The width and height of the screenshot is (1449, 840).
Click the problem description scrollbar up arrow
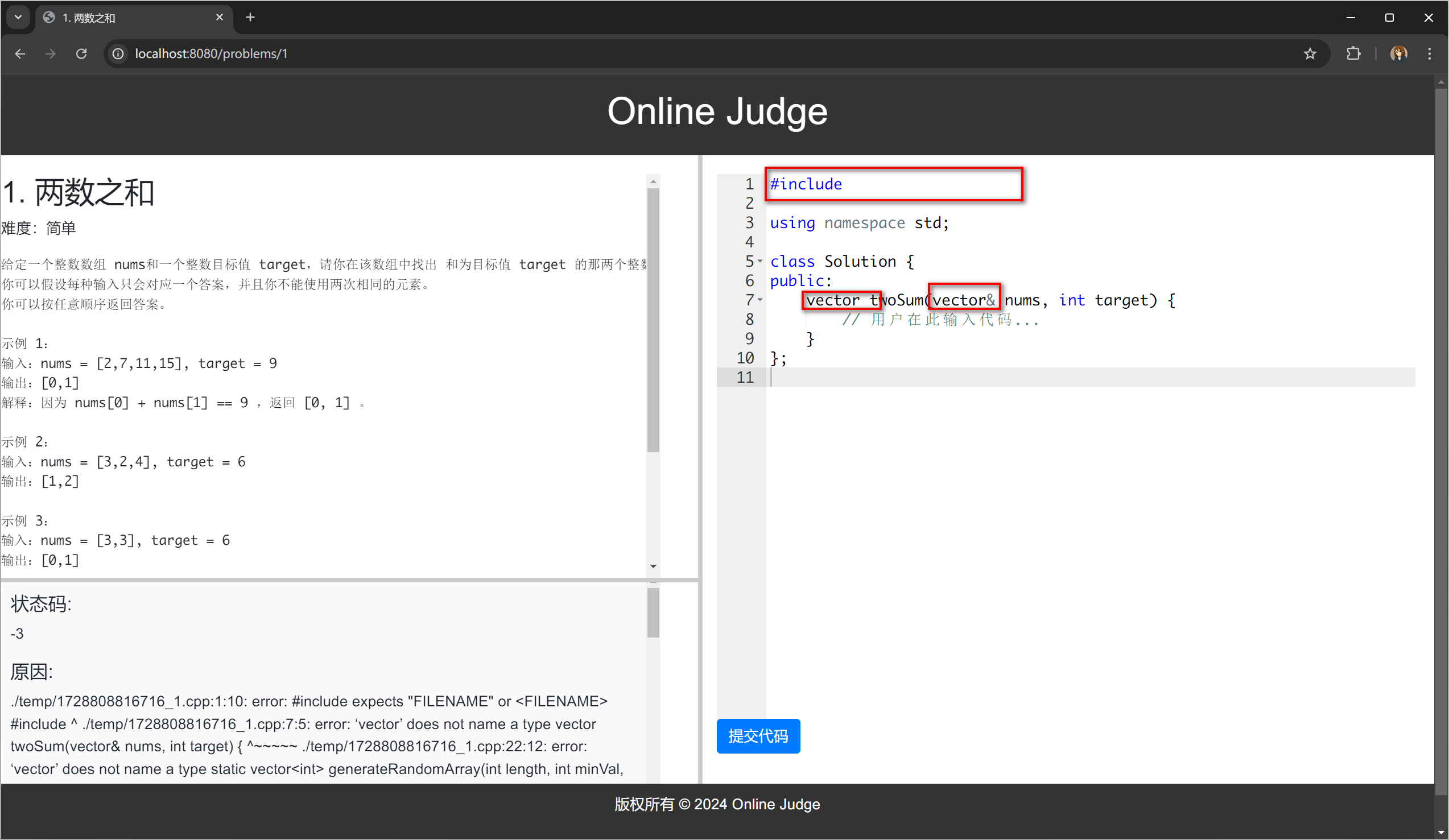pos(653,181)
